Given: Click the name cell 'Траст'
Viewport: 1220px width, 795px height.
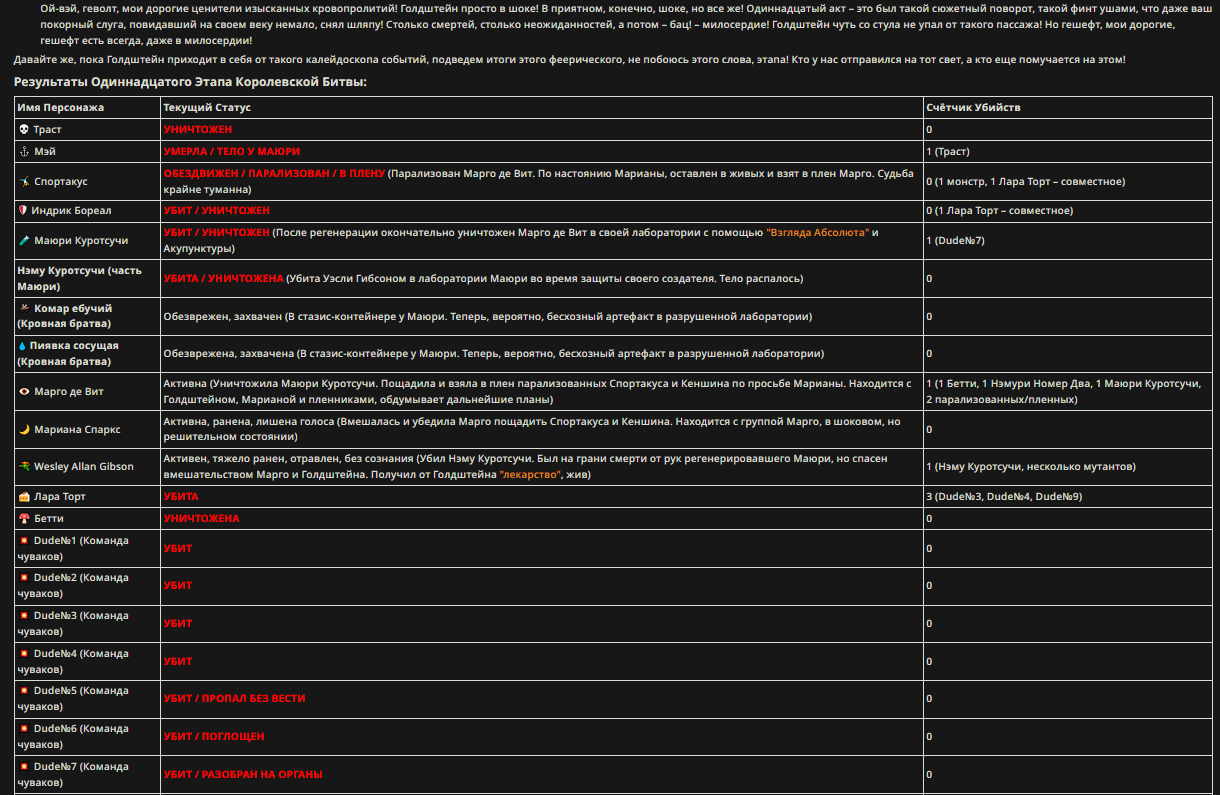Looking at the screenshot, I should click(x=87, y=130).
